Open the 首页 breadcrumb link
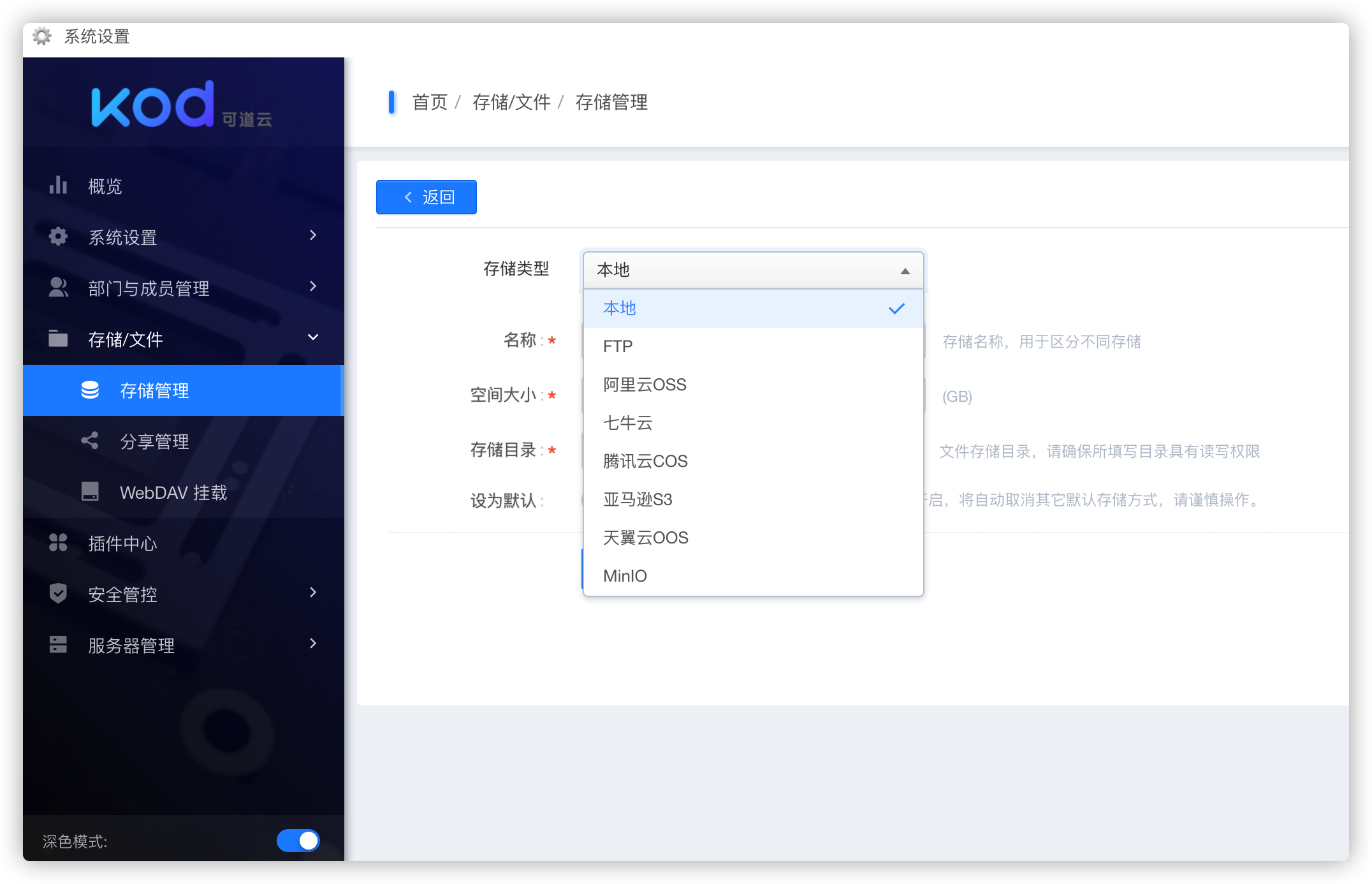The height and width of the screenshot is (884, 1372). pyautogui.click(x=430, y=102)
